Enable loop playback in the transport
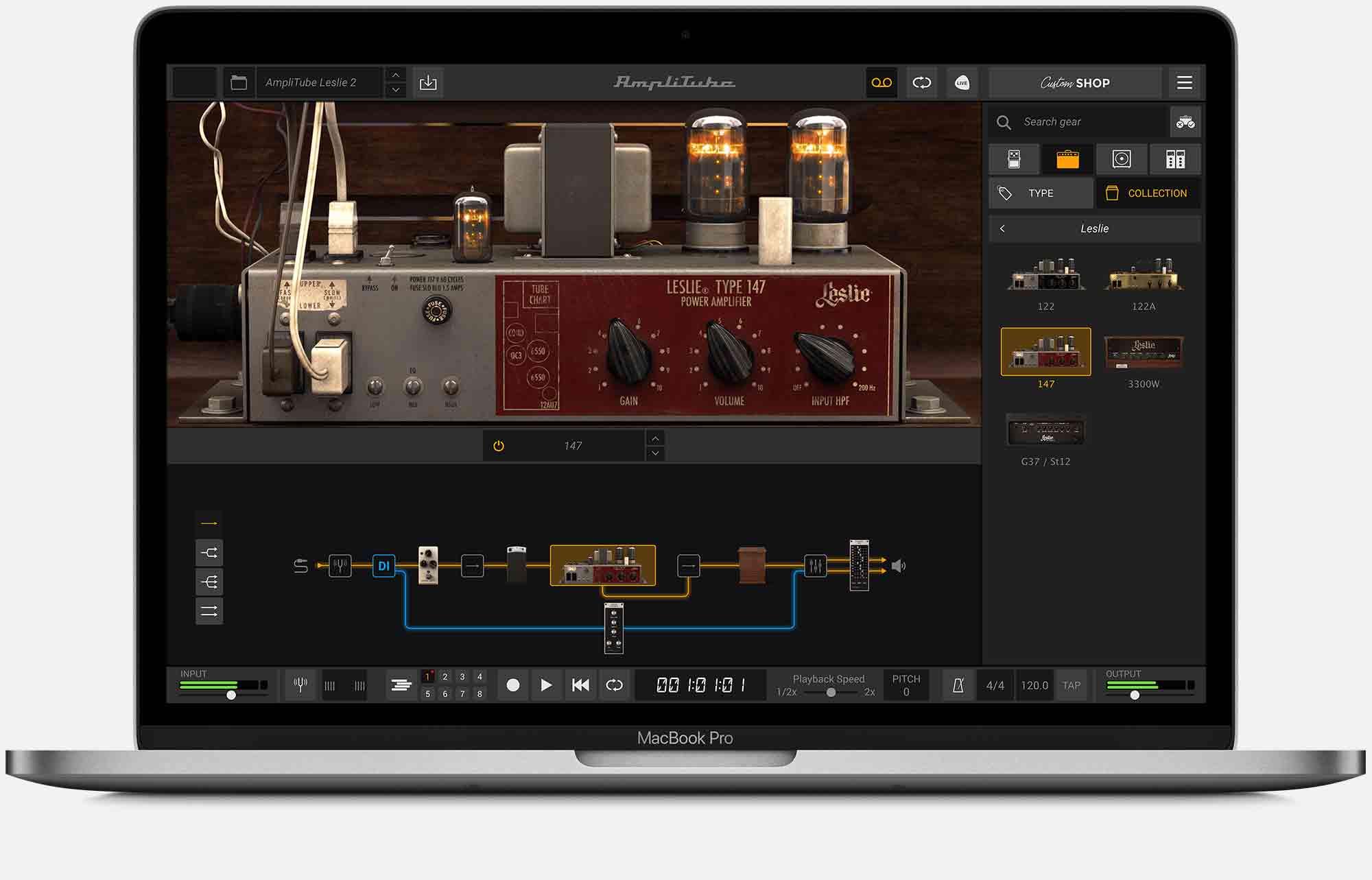The height and width of the screenshot is (880, 1372). (615, 684)
